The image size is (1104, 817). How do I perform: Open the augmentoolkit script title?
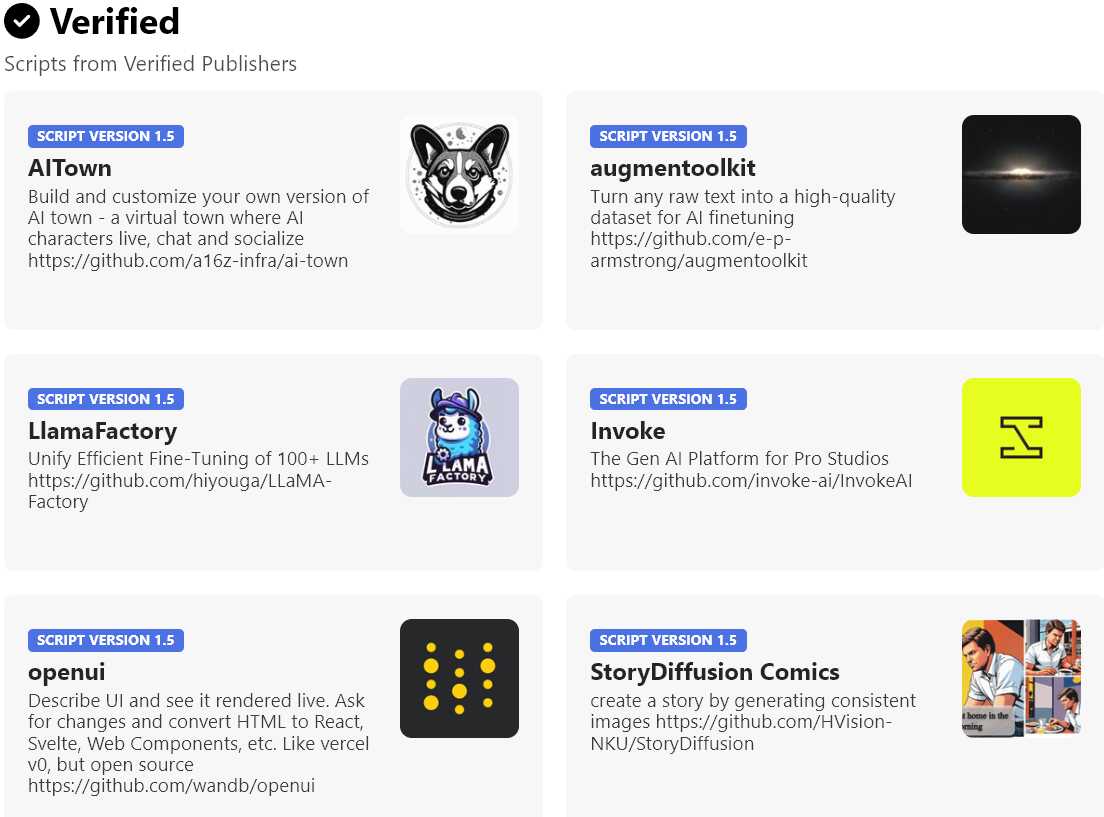pyautogui.click(x=672, y=168)
